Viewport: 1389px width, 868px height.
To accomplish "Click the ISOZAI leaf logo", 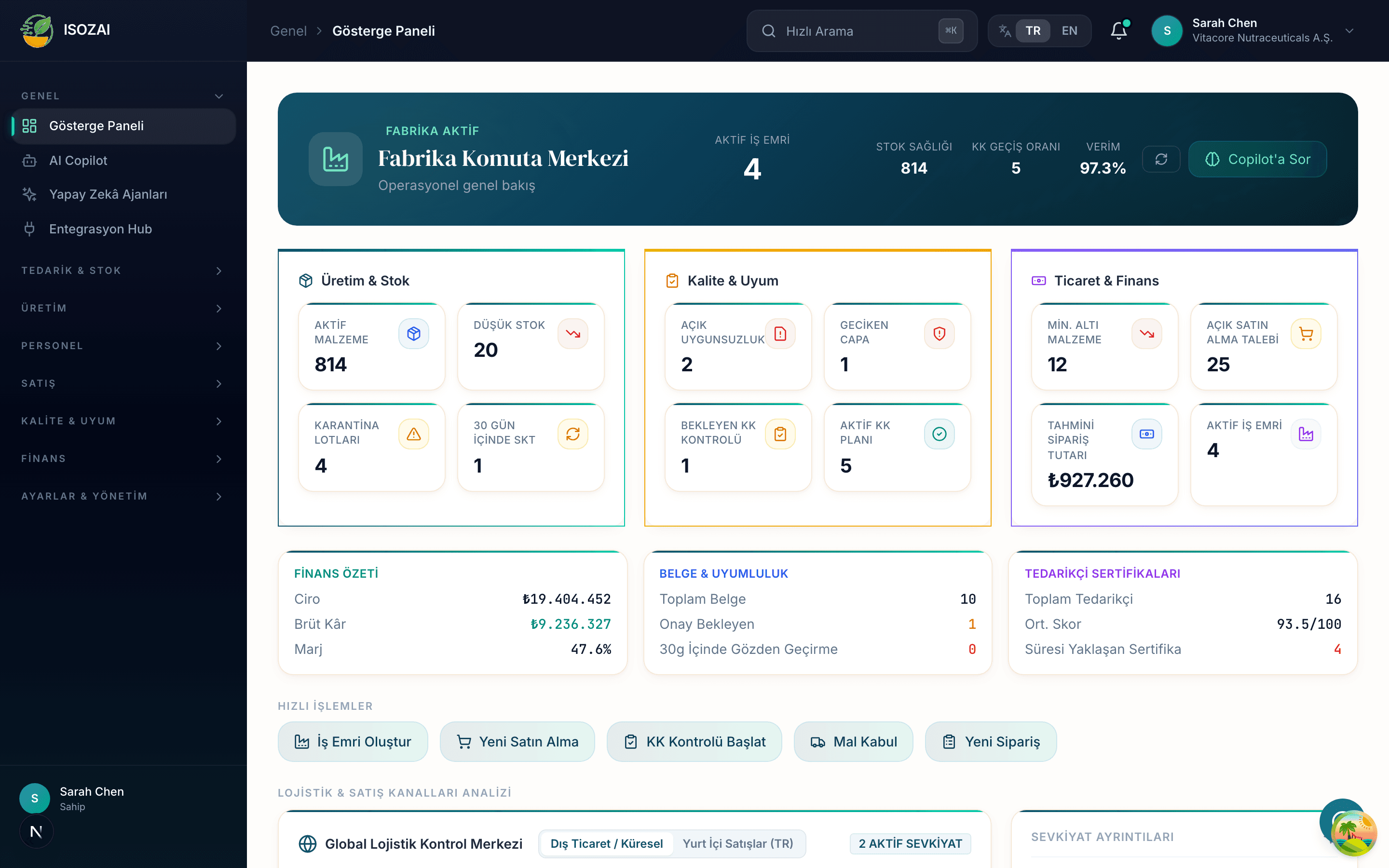I will [37, 30].
